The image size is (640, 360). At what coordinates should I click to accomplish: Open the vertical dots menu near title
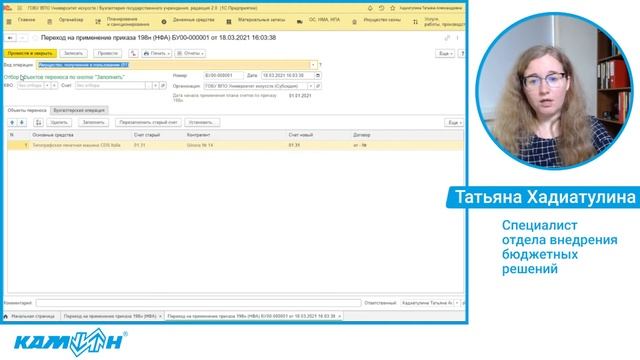458,38
